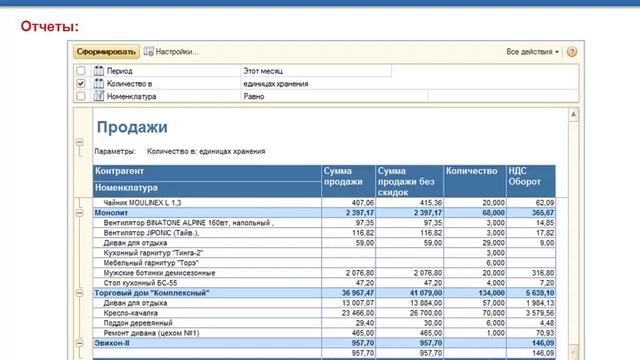Screen dimensions: 640x360
Task: Click the НДС Оборот column header
Action: [531, 181]
